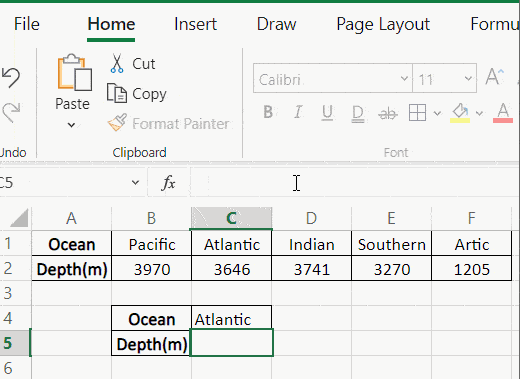Select row 1 header
This screenshot has width=520, height=379.
(x=15, y=243)
